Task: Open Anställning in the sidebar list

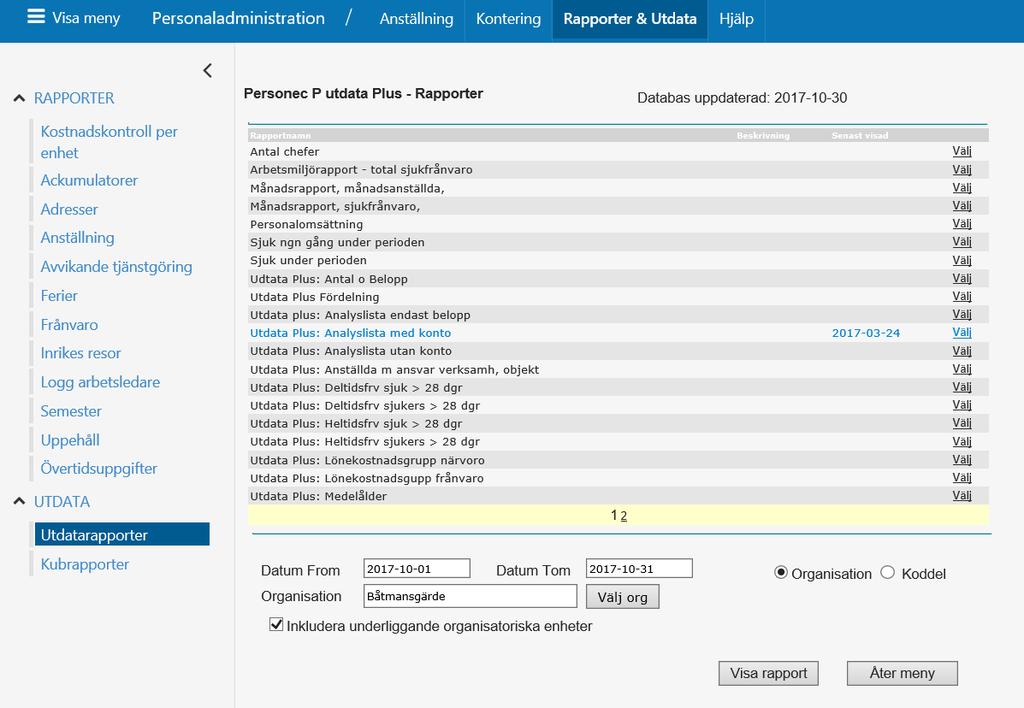Action: (x=77, y=238)
